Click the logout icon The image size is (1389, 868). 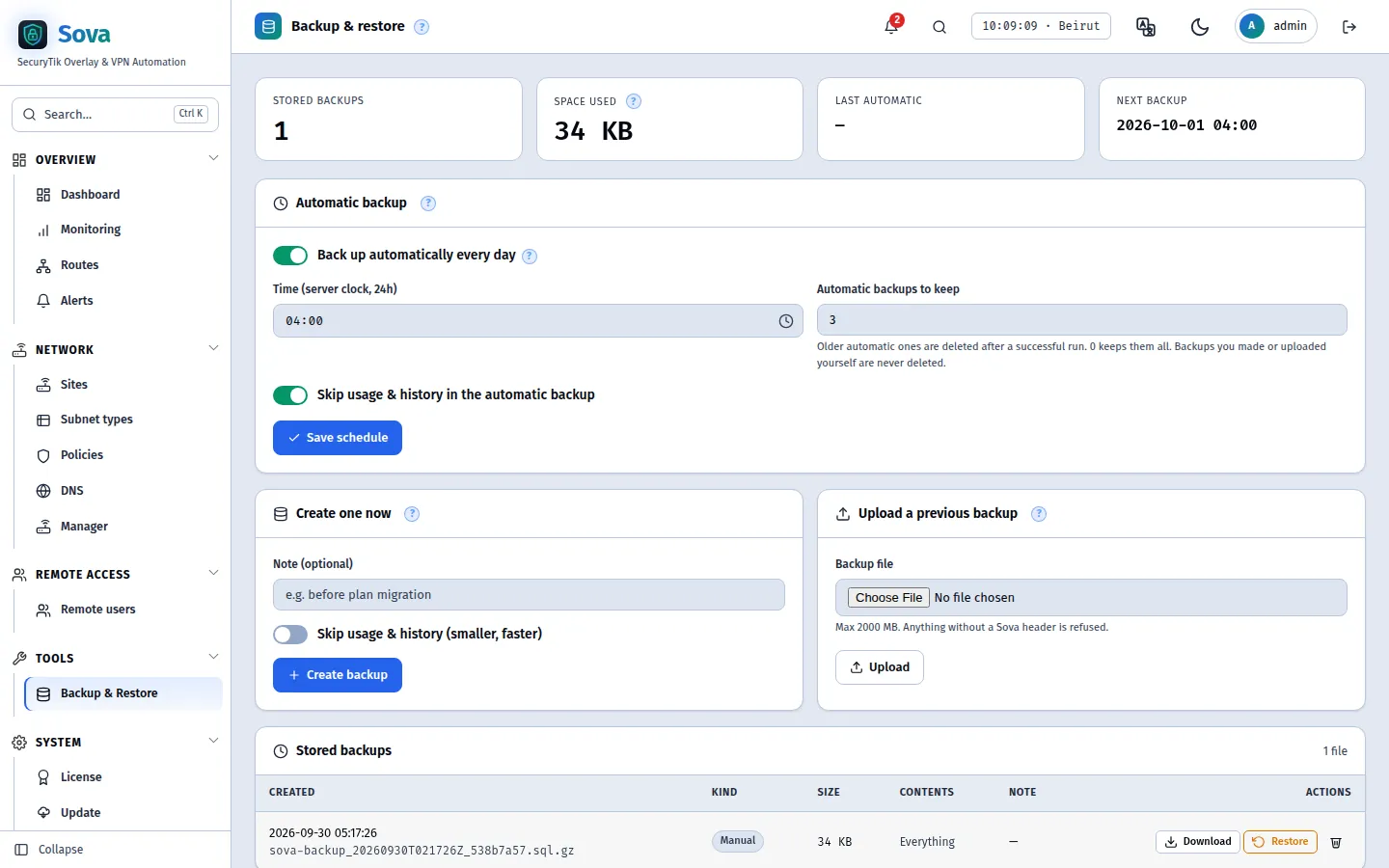tap(1349, 27)
